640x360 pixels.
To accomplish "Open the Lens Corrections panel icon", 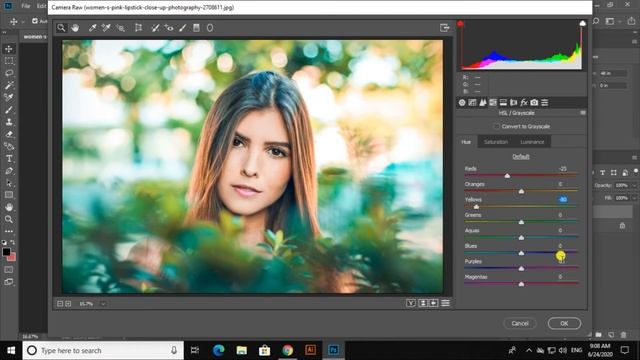I will click(x=513, y=102).
